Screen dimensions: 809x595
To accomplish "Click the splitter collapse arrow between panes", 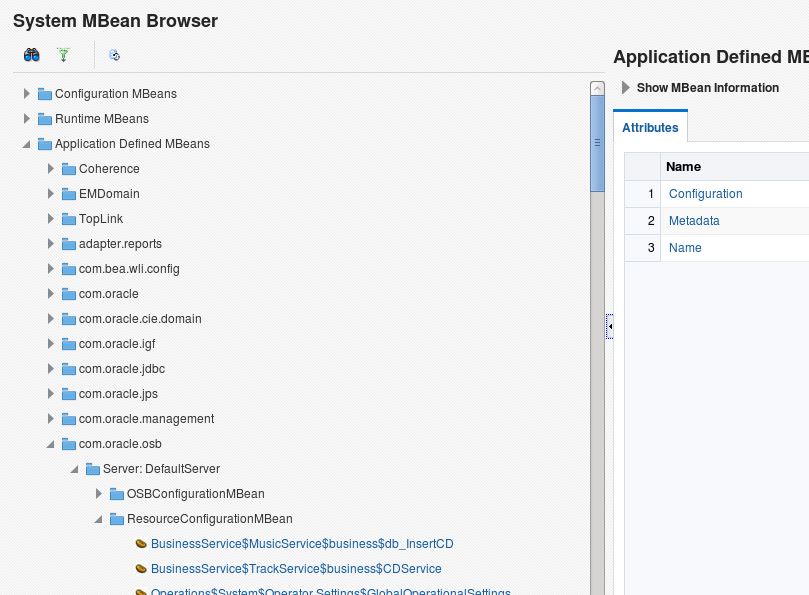I will [609, 326].
